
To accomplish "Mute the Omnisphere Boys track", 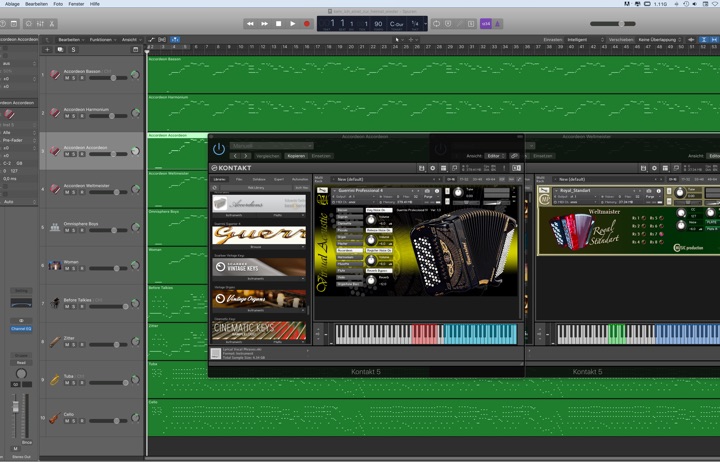I will click(x=67, y=231).
